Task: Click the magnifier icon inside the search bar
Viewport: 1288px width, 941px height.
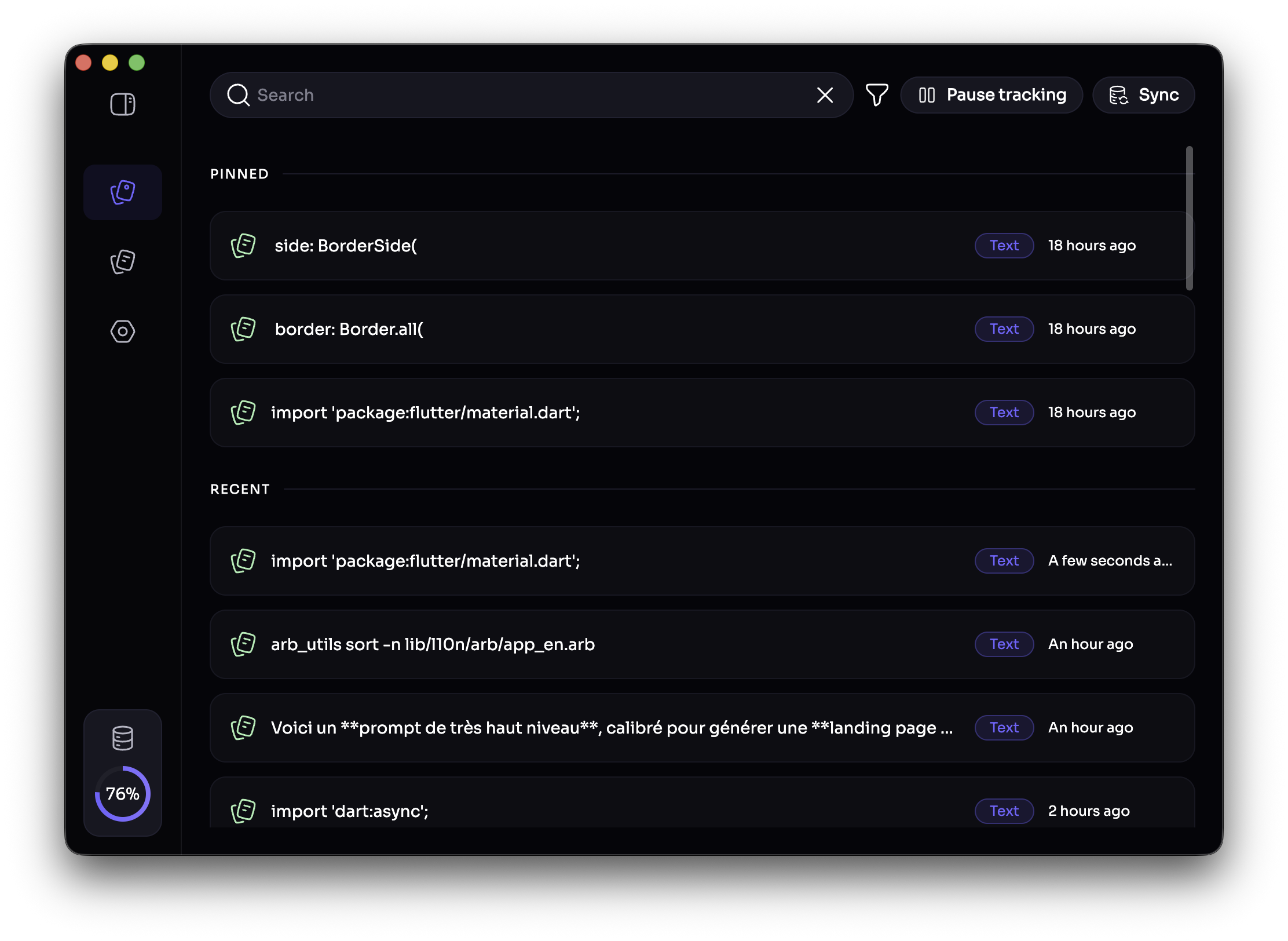Action: pyautogui.click(x=237, y=95)
